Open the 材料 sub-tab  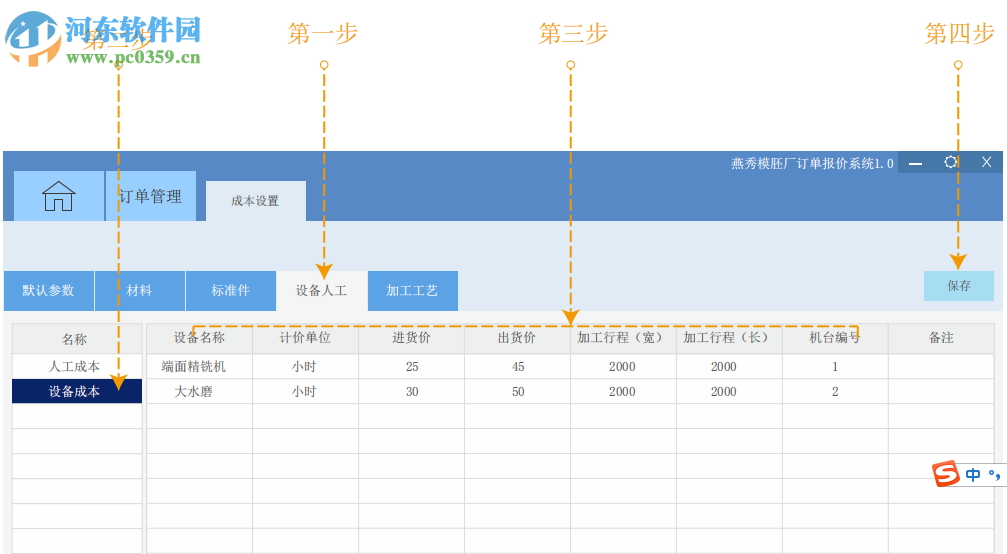click(140, 291)
